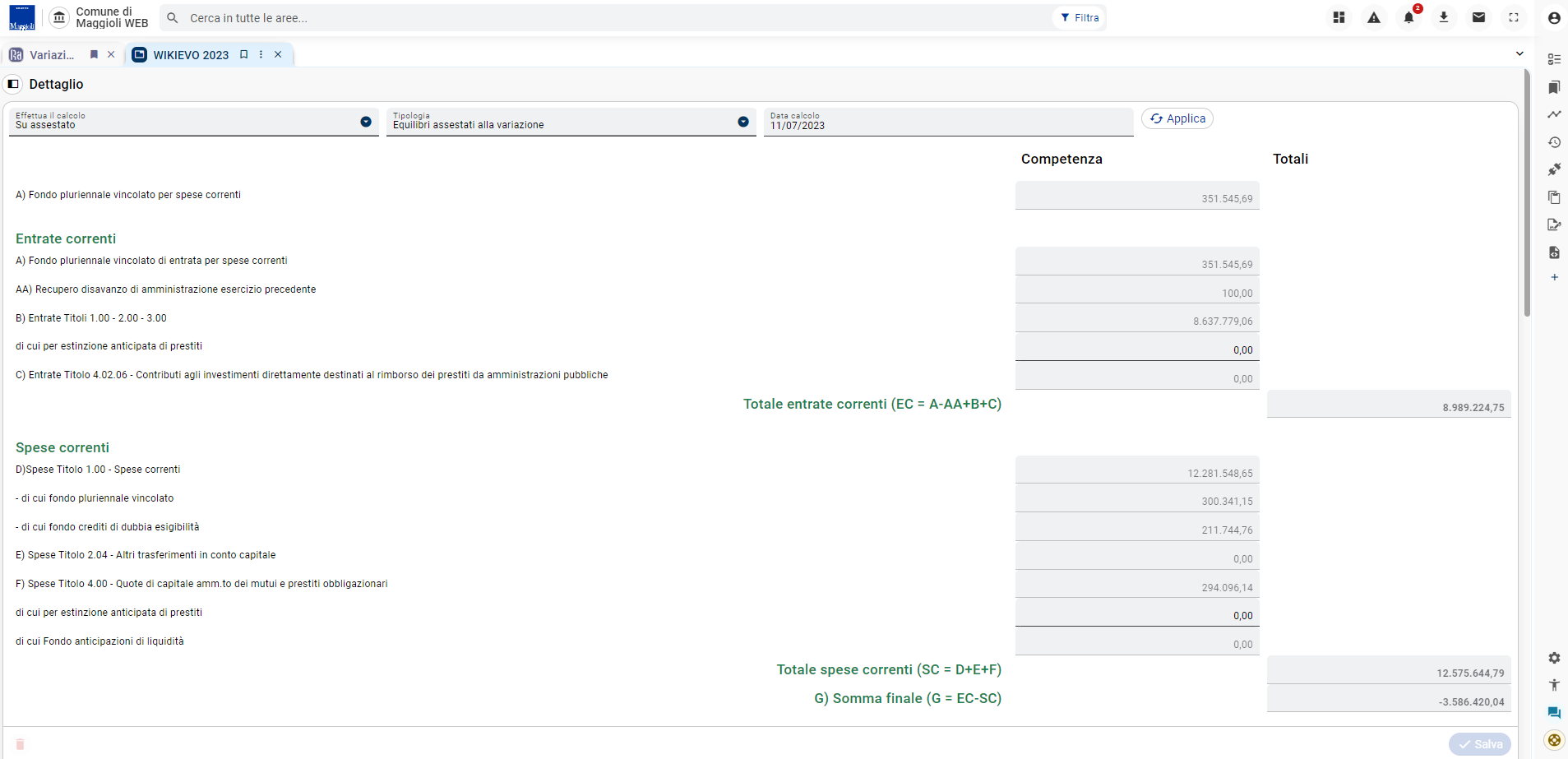Open the Tipologia dropdown

pos(571,122)
